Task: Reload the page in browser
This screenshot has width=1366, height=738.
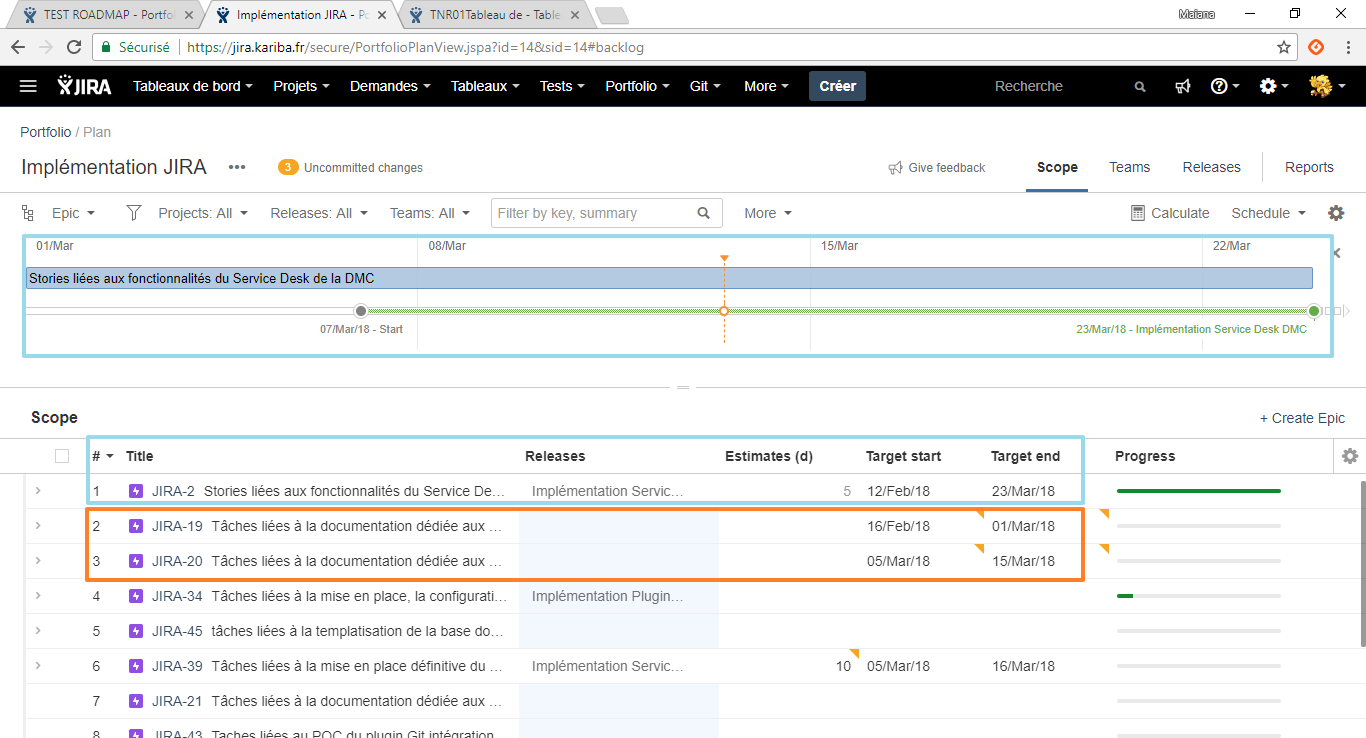Action: tap(74, 47)
